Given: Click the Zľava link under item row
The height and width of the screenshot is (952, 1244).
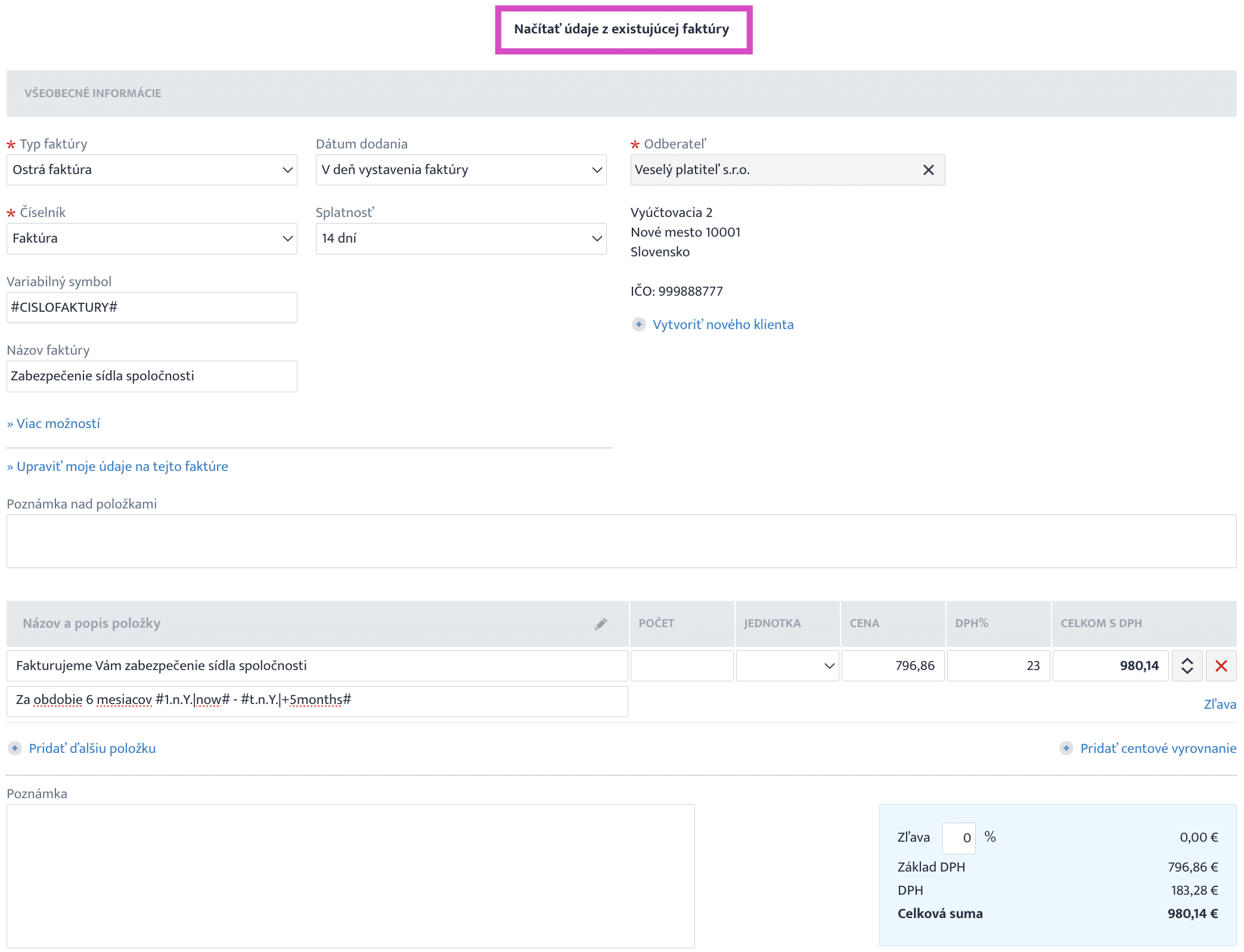Looking at the screenshot, I should click(1219, 704).
